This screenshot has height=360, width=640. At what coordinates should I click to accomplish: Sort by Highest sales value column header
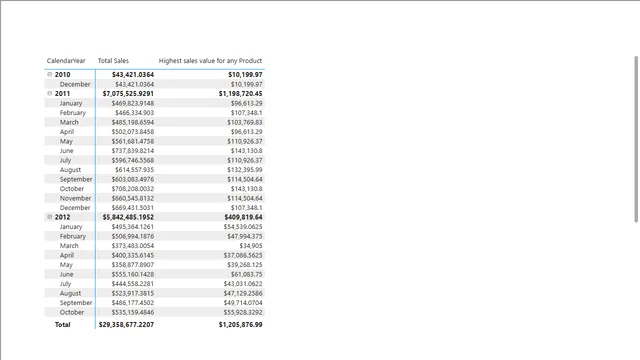[x=210, y=61]
